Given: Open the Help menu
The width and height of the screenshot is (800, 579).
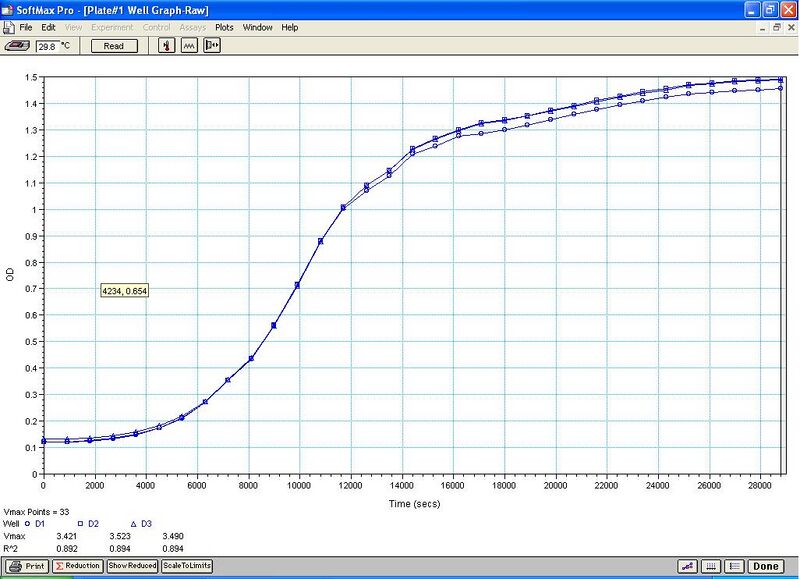Looking at the screenshot, I should click(290, 27).
